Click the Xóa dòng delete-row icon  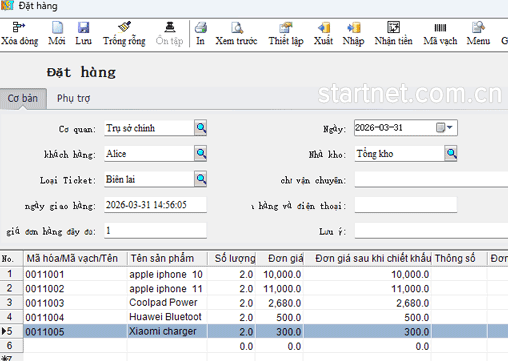coord(19,27)
